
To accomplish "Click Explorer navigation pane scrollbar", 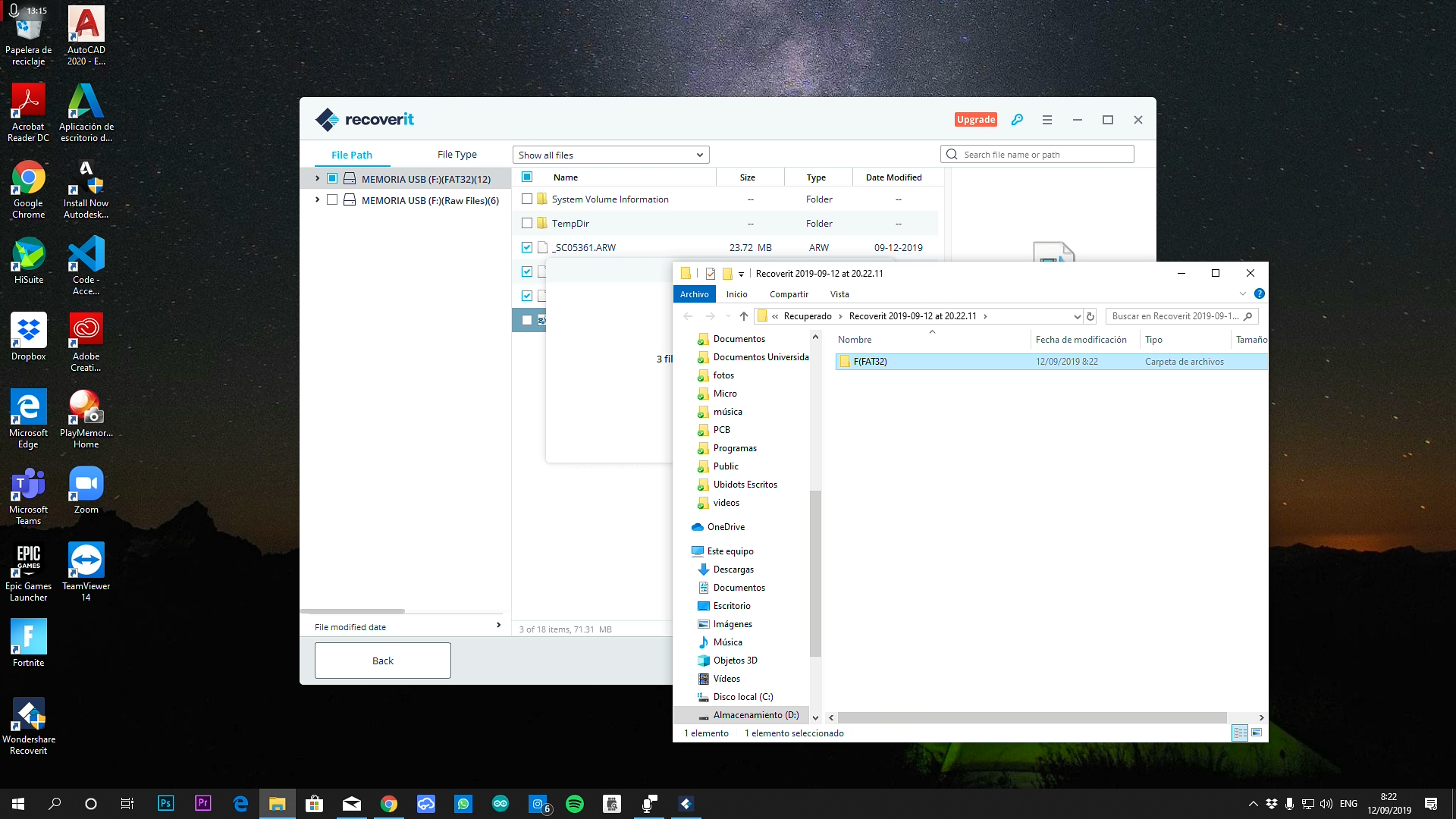I will pyautogui.click(x=815, y=573).
